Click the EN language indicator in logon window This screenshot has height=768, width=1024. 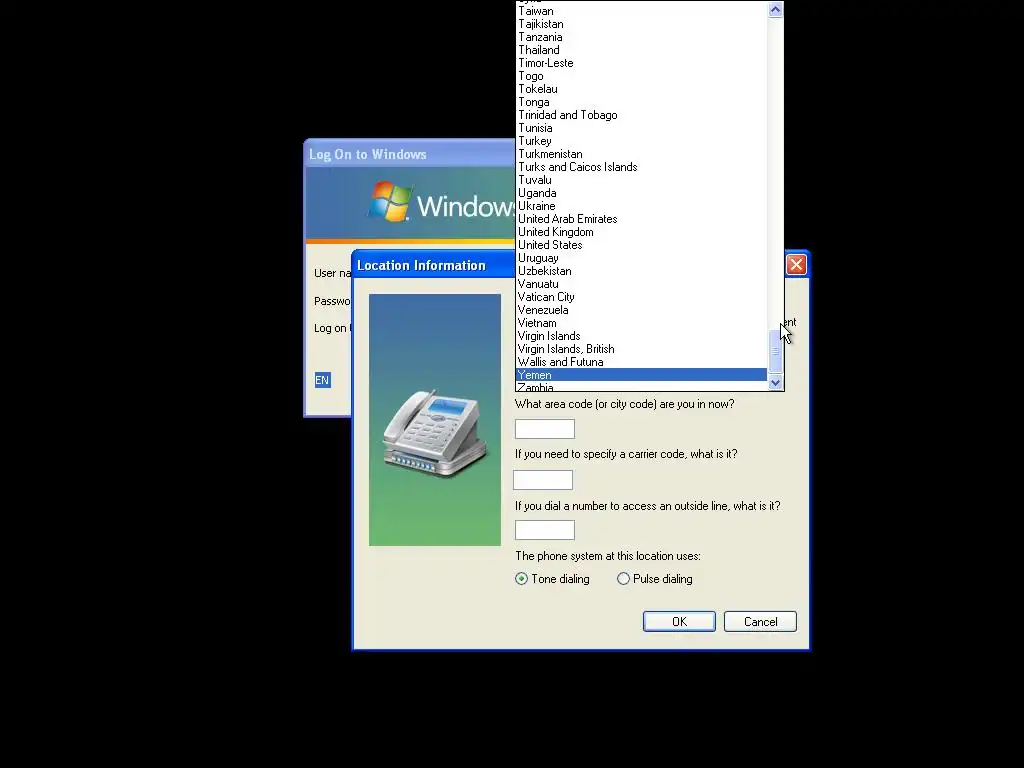point(323,380)
